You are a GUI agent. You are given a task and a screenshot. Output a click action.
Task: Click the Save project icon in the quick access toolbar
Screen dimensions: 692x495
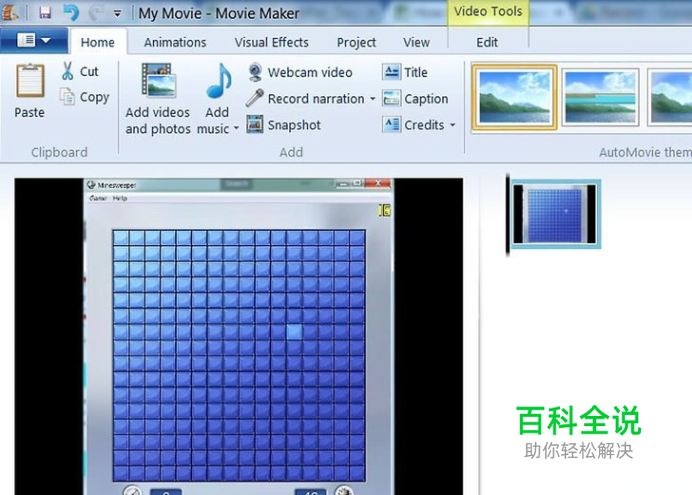click(45, 12)
